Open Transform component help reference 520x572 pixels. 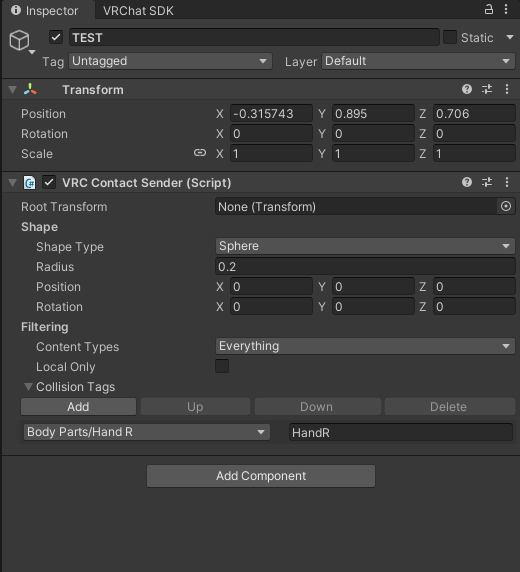(x=467, y=89)
